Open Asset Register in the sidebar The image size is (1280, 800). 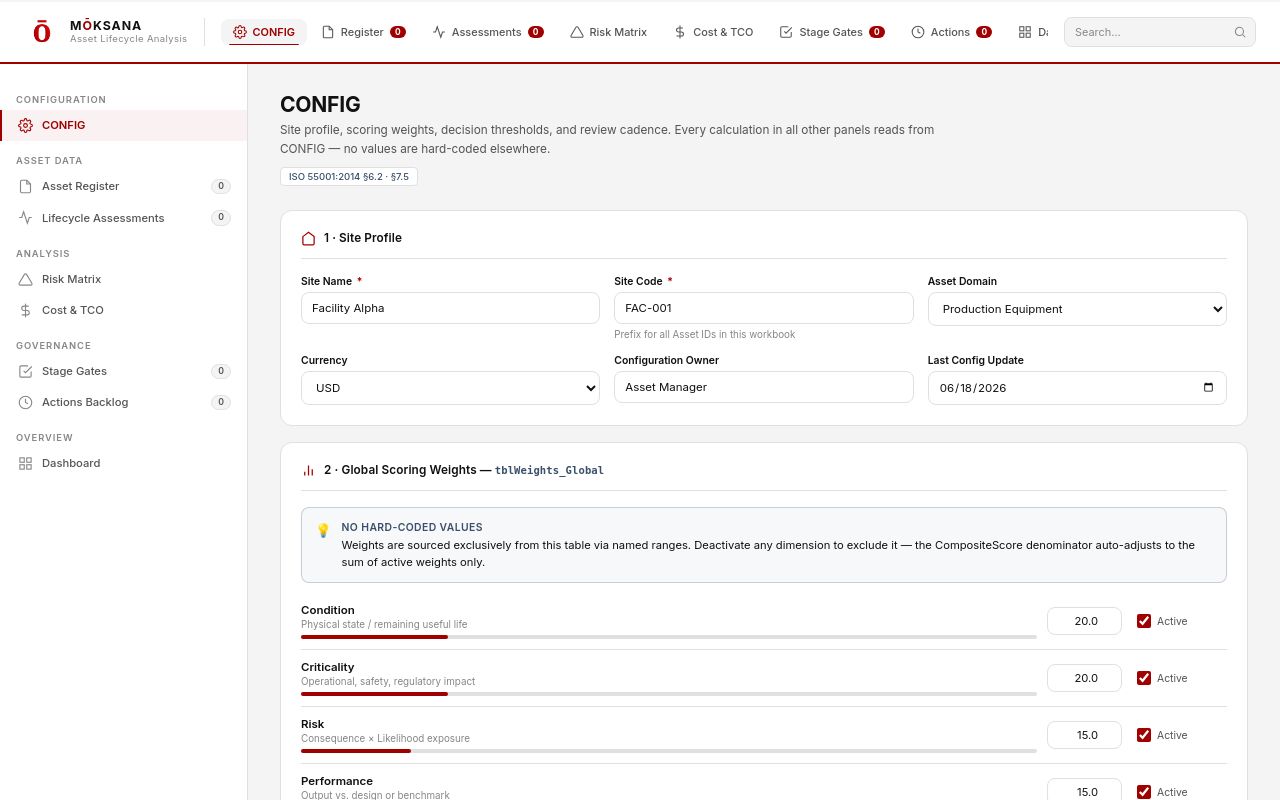tap(124, 186)
